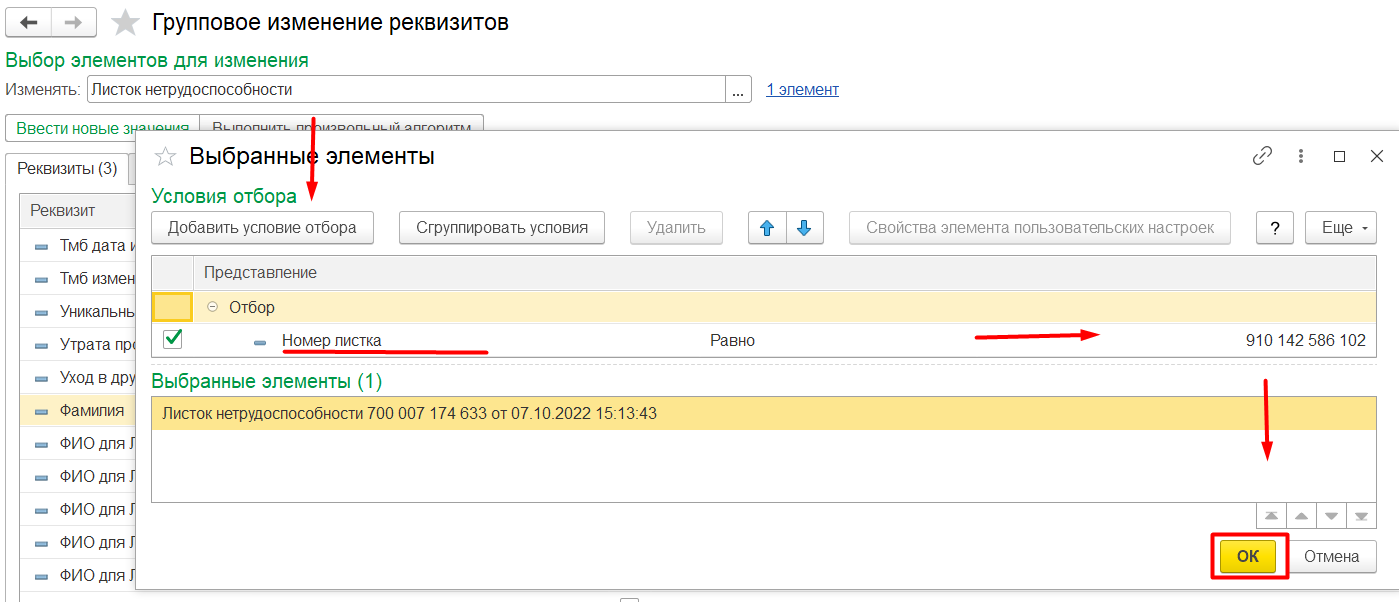Screen dimensions: 1399x602
Task: Copy link to Выбранные элементы dialog
Action: [x=1262, y=156]
